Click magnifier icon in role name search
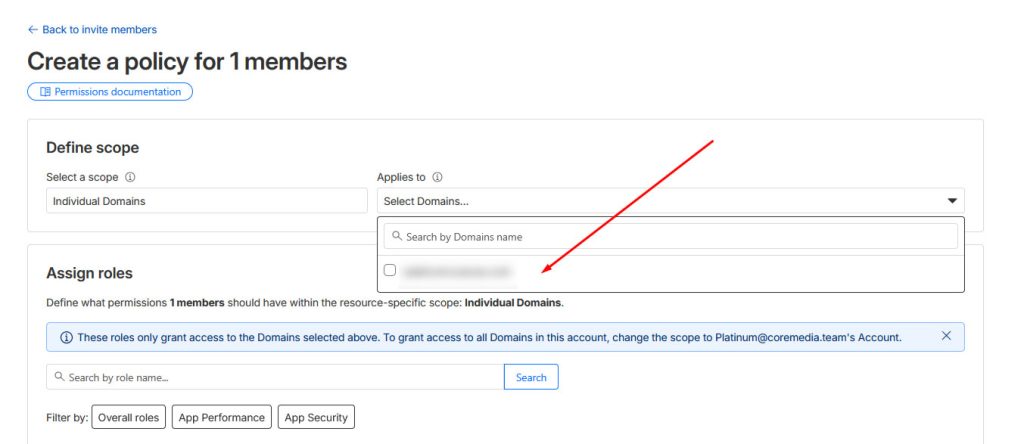Viewport: 1024px width, 444px height. (x=60, y=377)
